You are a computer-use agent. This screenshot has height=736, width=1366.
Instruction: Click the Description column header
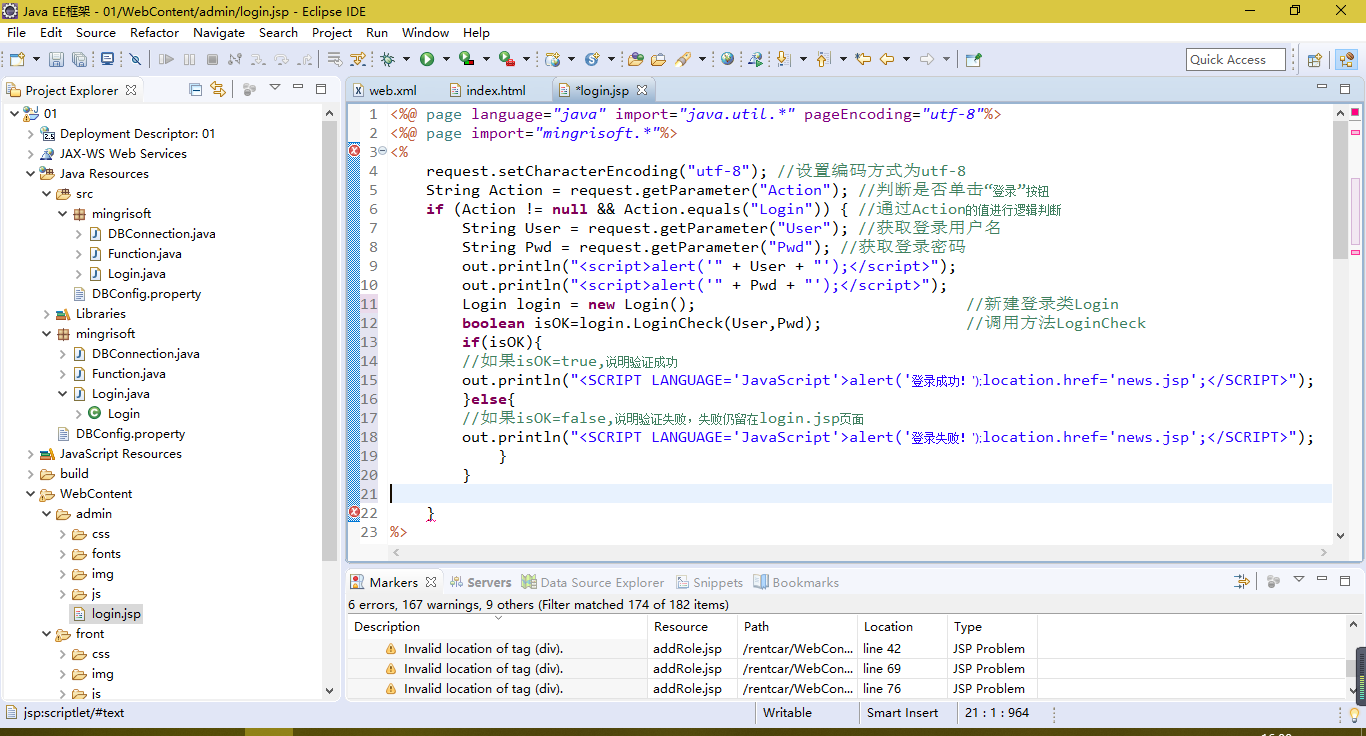(498, 627)
